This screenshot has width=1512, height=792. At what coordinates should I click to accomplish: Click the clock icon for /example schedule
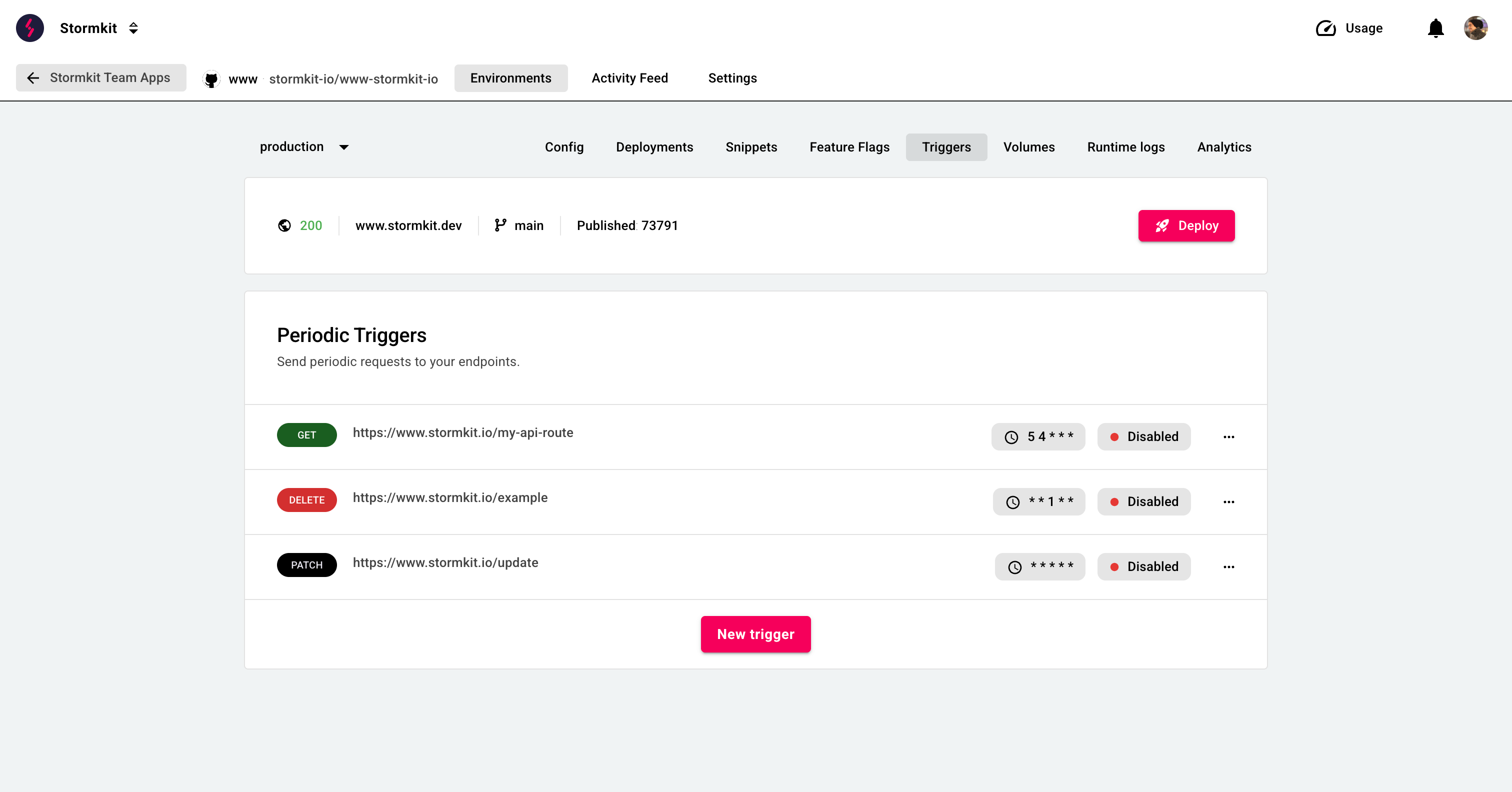pyautogui.click(x=1012, y=502)
